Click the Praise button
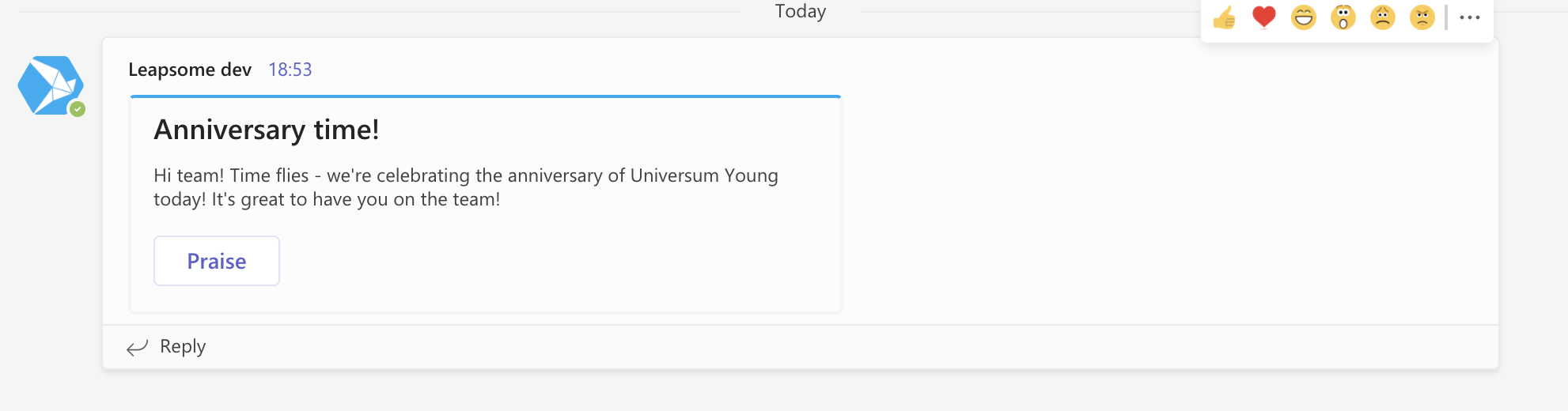 point(217,261)
